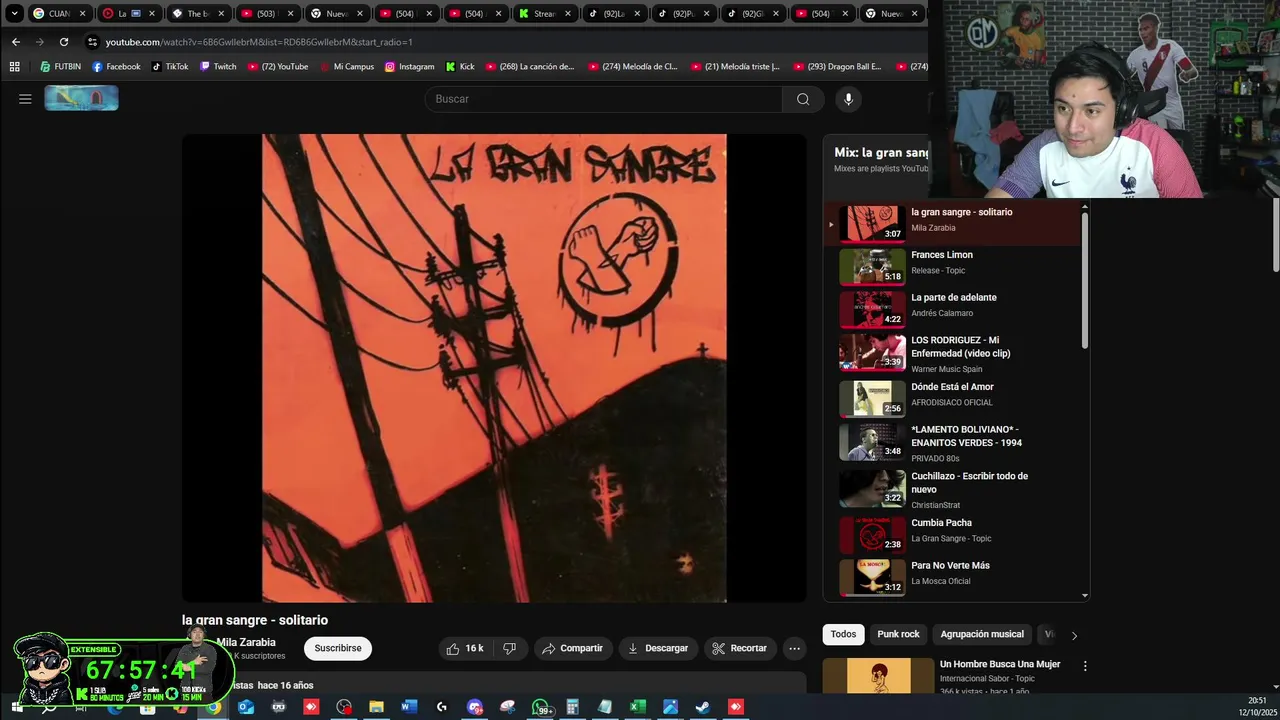Open the tab search dropdown arrow
Viewport: 1280px width, 720px height.
click(14, 14)
